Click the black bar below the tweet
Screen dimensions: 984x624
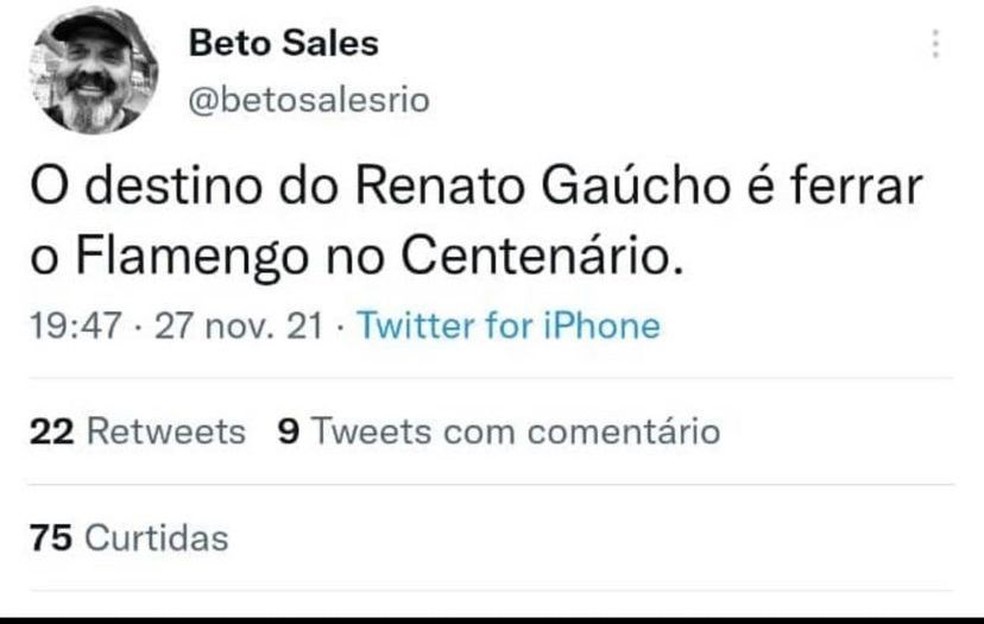(492, 620)
